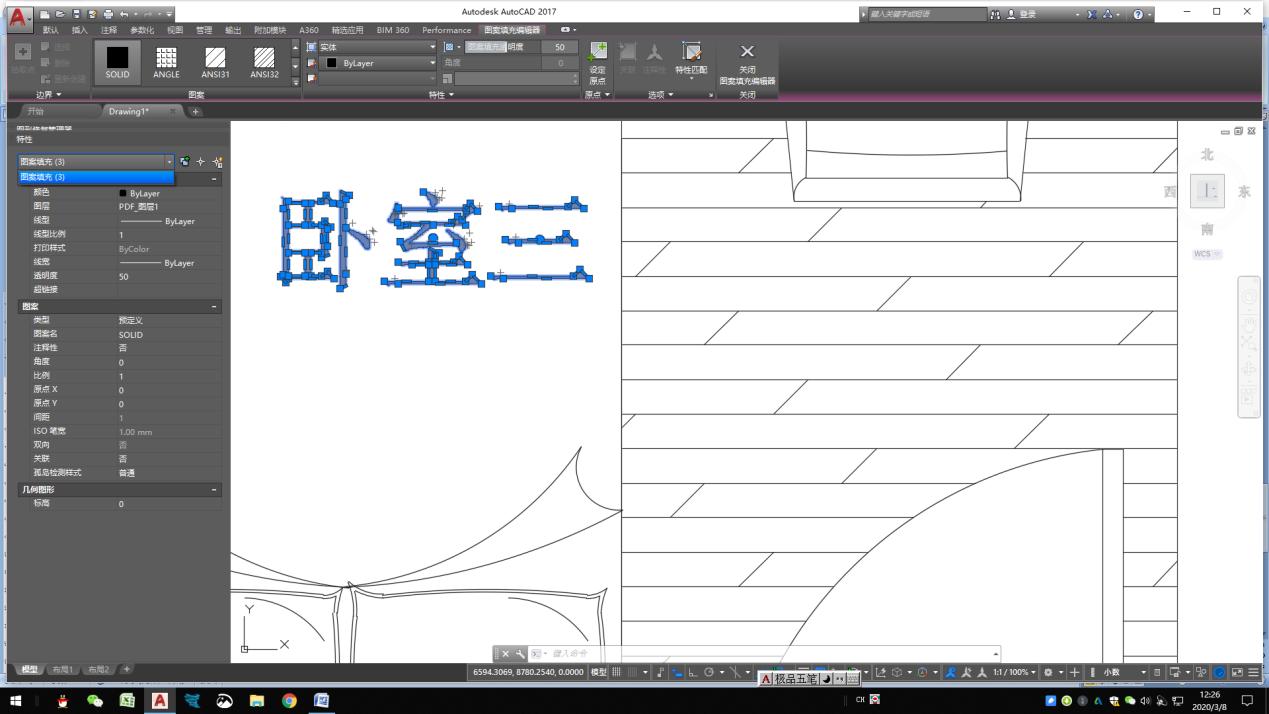The width and height of the screenshot is (1269, 714).
Task: Click the 设定原点 (Set Origin) tool
Action: pyautogui.click(x=598, y=60)
